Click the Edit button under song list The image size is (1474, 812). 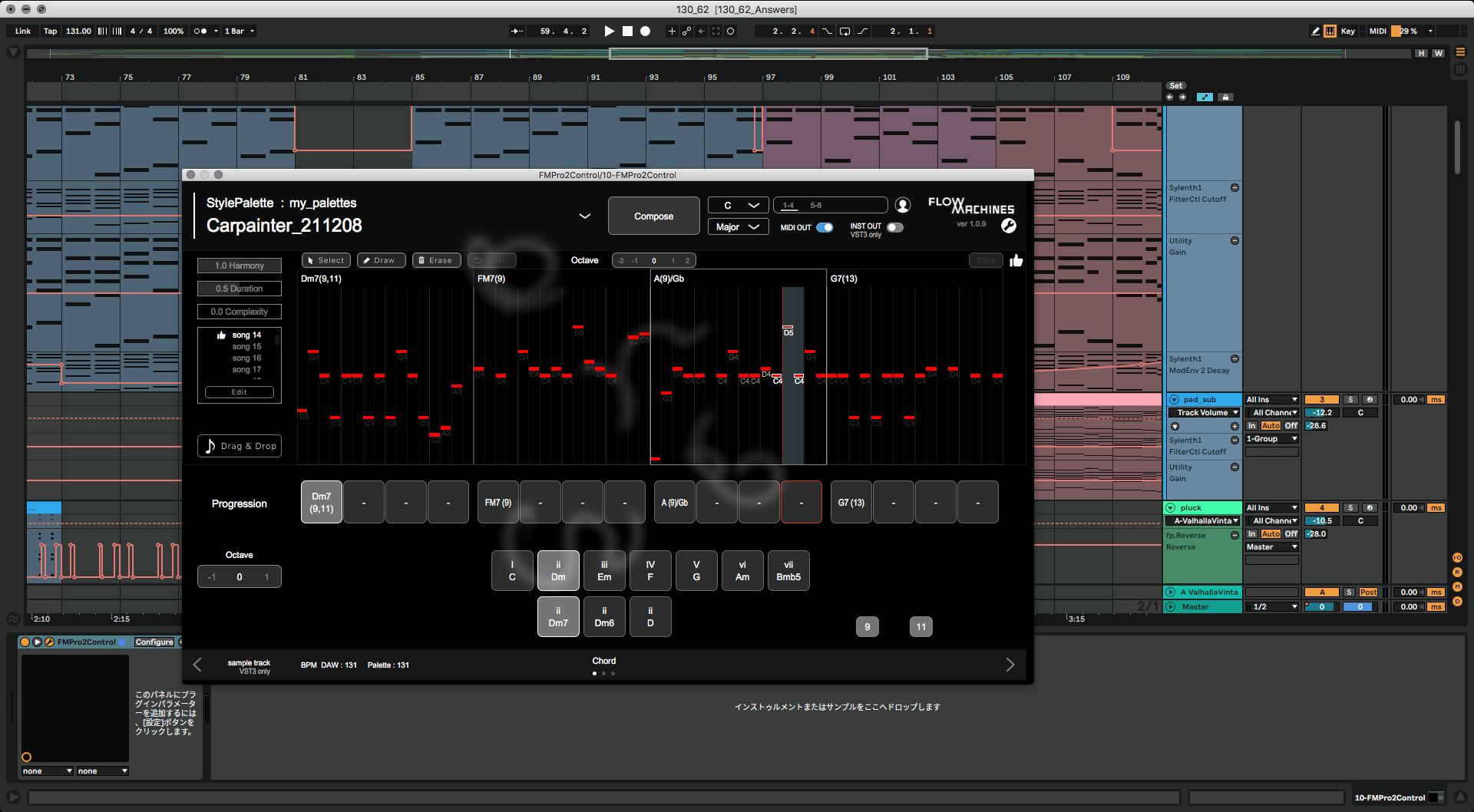click(240, 392)
